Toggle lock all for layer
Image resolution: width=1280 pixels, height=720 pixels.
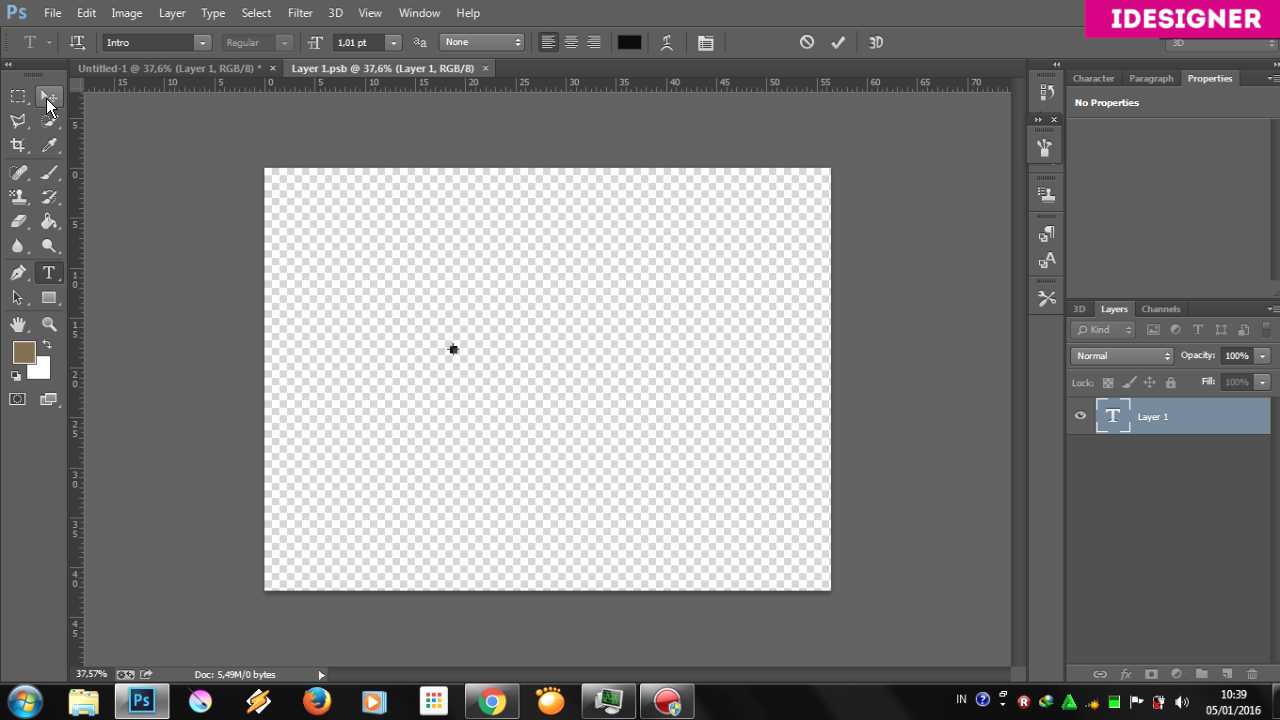click(x=1171, y=382)
